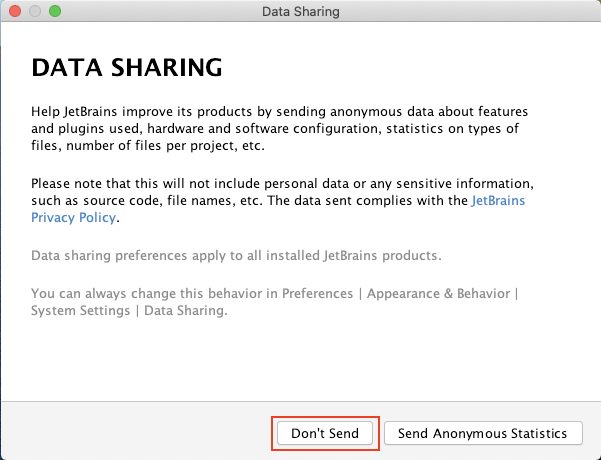Screen dimensions: 601x460
Task: Click the empty gray footer area left of buttons
Action: pyautogui.click(x=136, y=431)
